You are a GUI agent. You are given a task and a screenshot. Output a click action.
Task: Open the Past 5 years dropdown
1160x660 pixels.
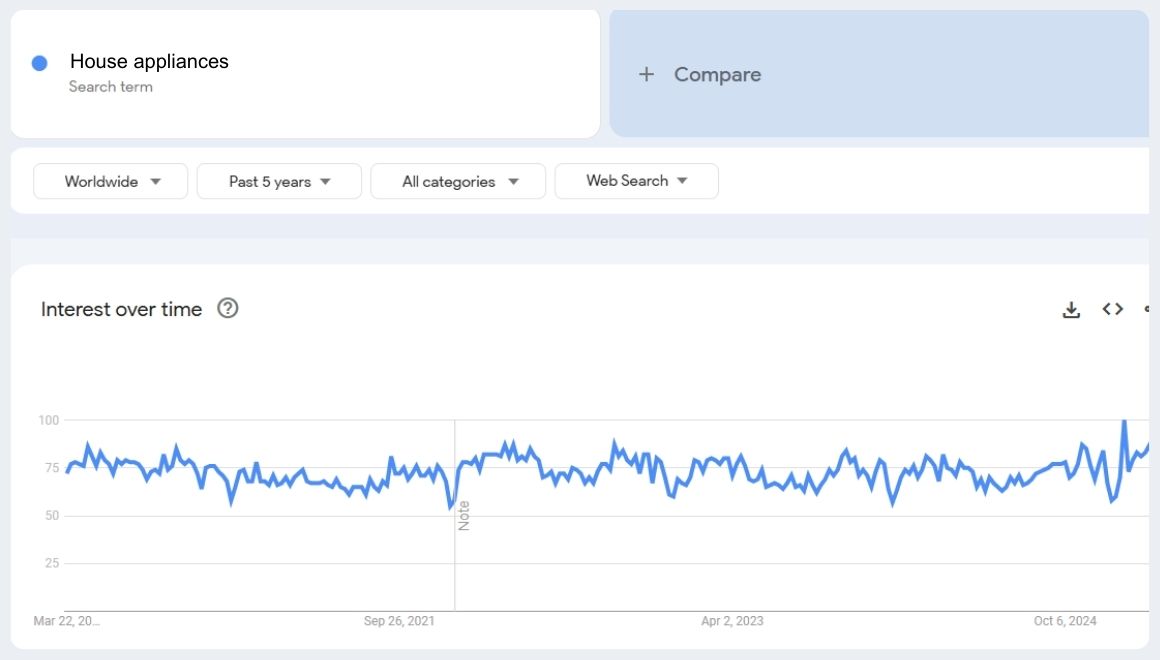pyautogui.click(x=279, y=182)
